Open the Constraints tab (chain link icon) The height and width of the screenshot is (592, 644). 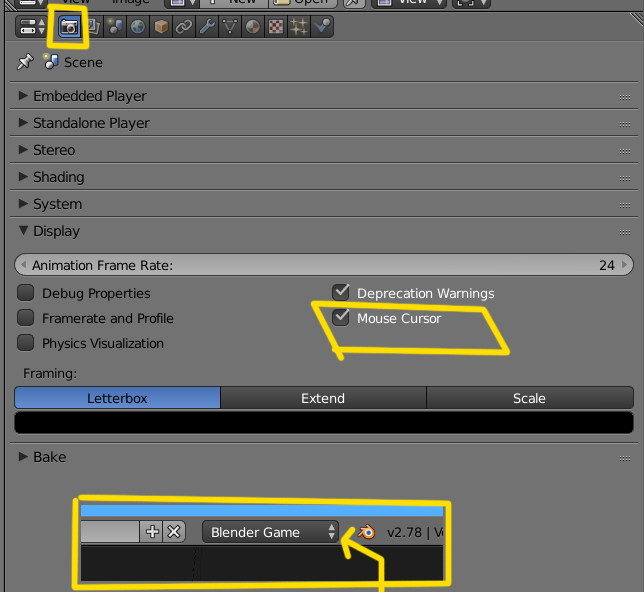[x=184, y=27]
